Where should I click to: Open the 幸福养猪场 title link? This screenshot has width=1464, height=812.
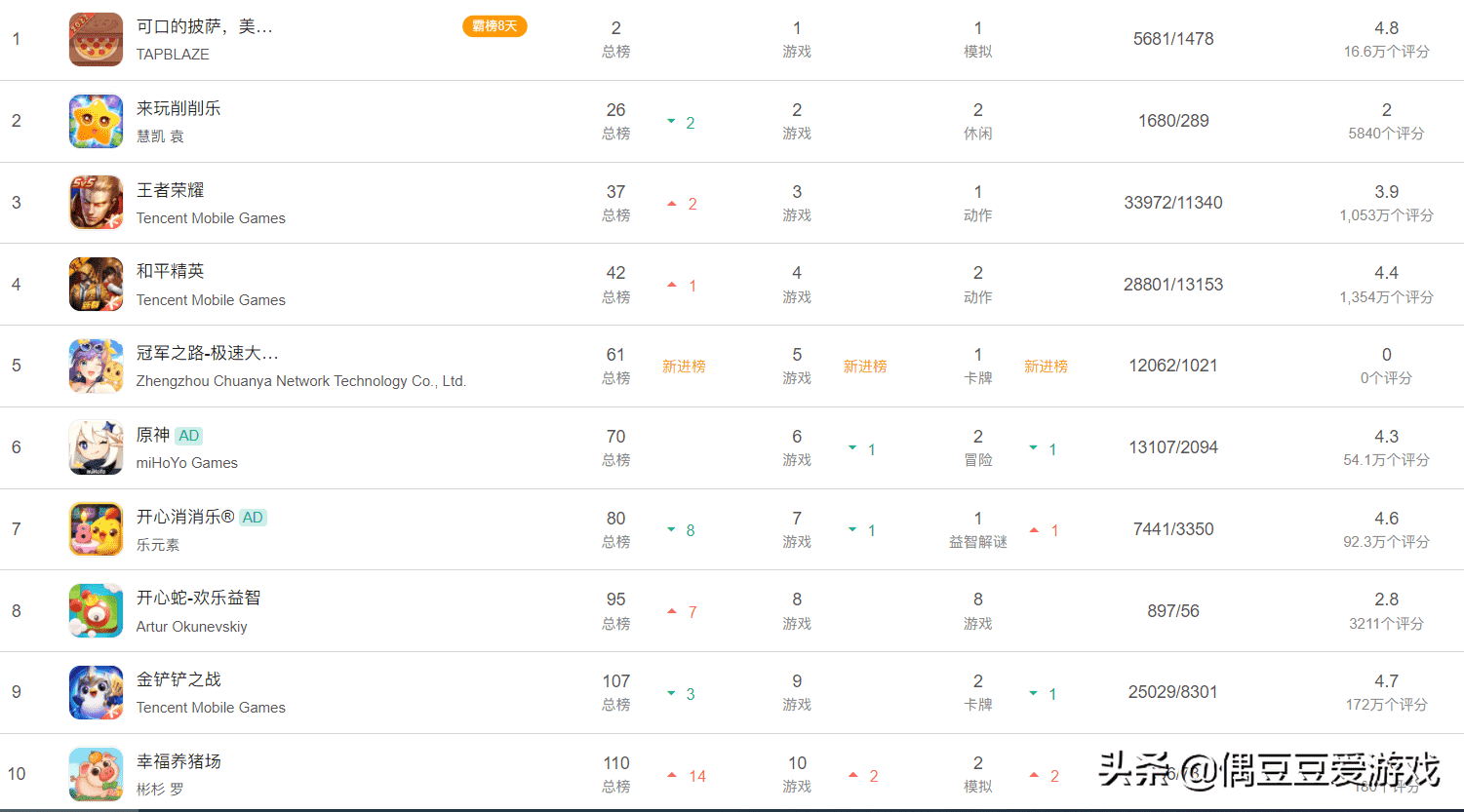tap(178, 761)
